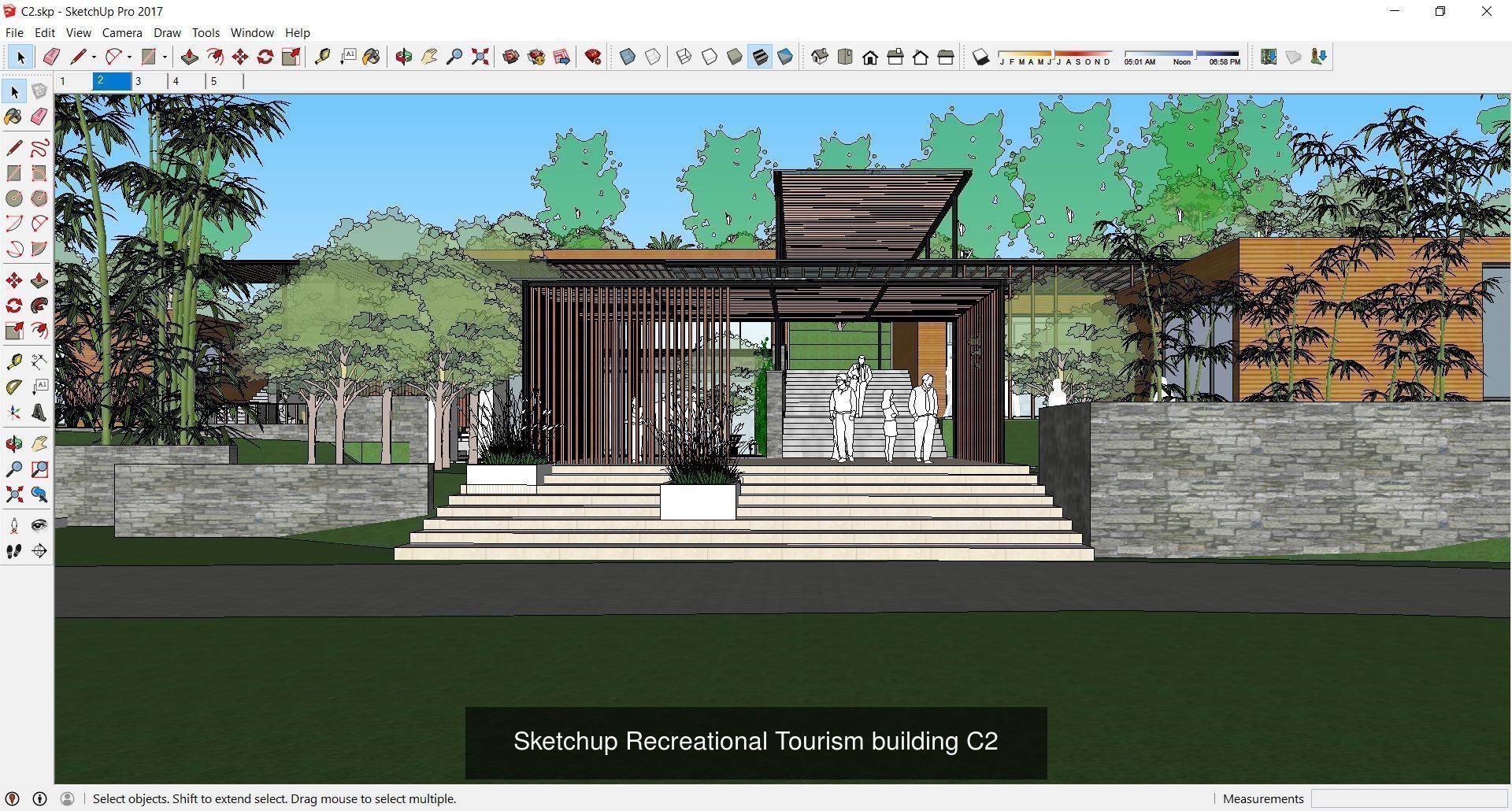1512x811 pixels.
Task: Click Previous view icon in left toolbar
Action: (x=39, y=494)
